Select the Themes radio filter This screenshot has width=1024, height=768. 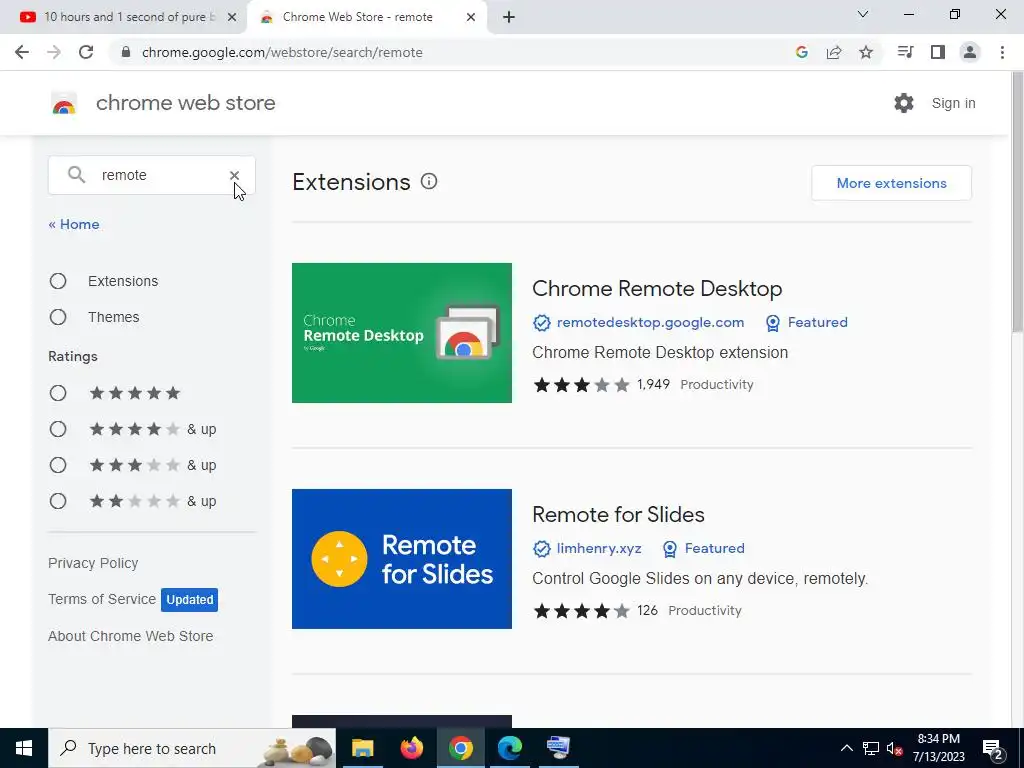pyautogui.click(x=58, y=317)
